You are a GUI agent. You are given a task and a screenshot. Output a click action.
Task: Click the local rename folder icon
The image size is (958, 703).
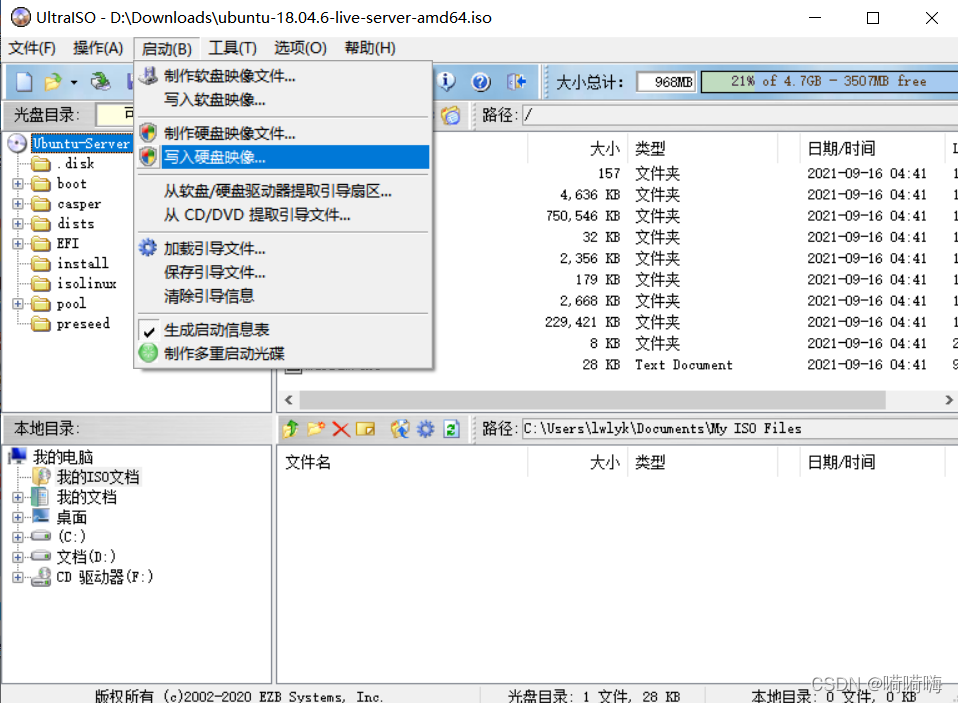point(365,429)
